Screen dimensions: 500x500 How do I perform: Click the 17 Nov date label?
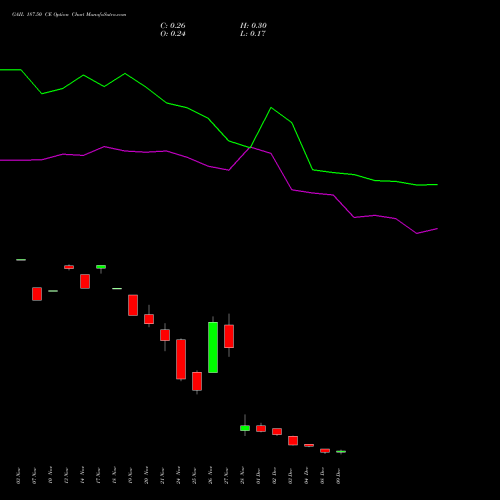click(98, 475)
